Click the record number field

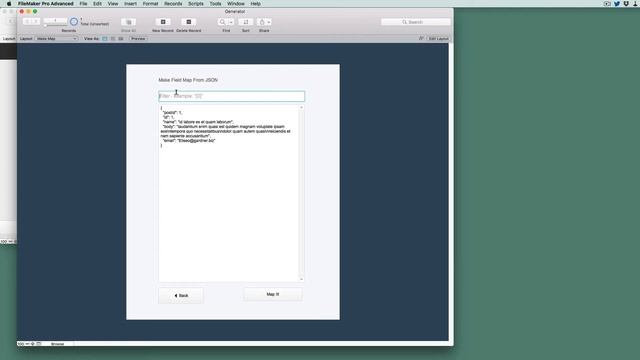[55, 20]
